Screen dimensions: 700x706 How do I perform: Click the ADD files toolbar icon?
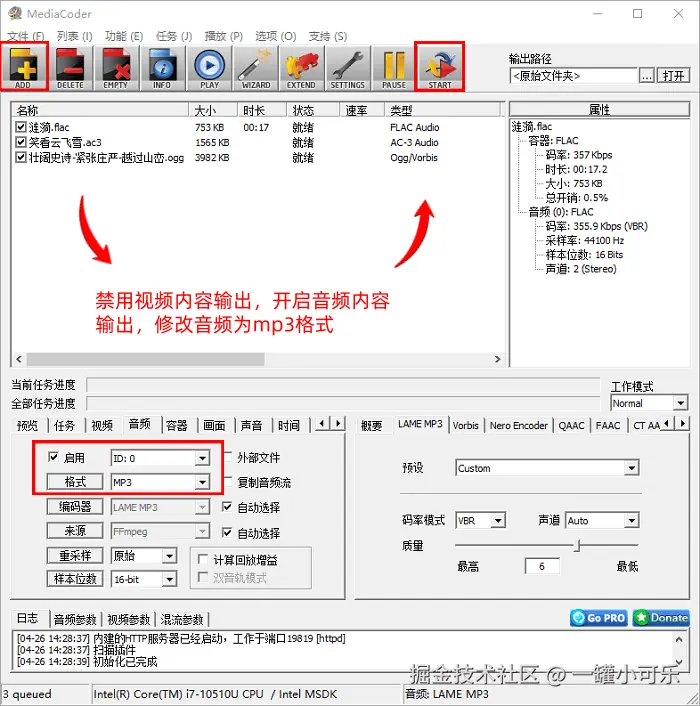pos(24,68)
